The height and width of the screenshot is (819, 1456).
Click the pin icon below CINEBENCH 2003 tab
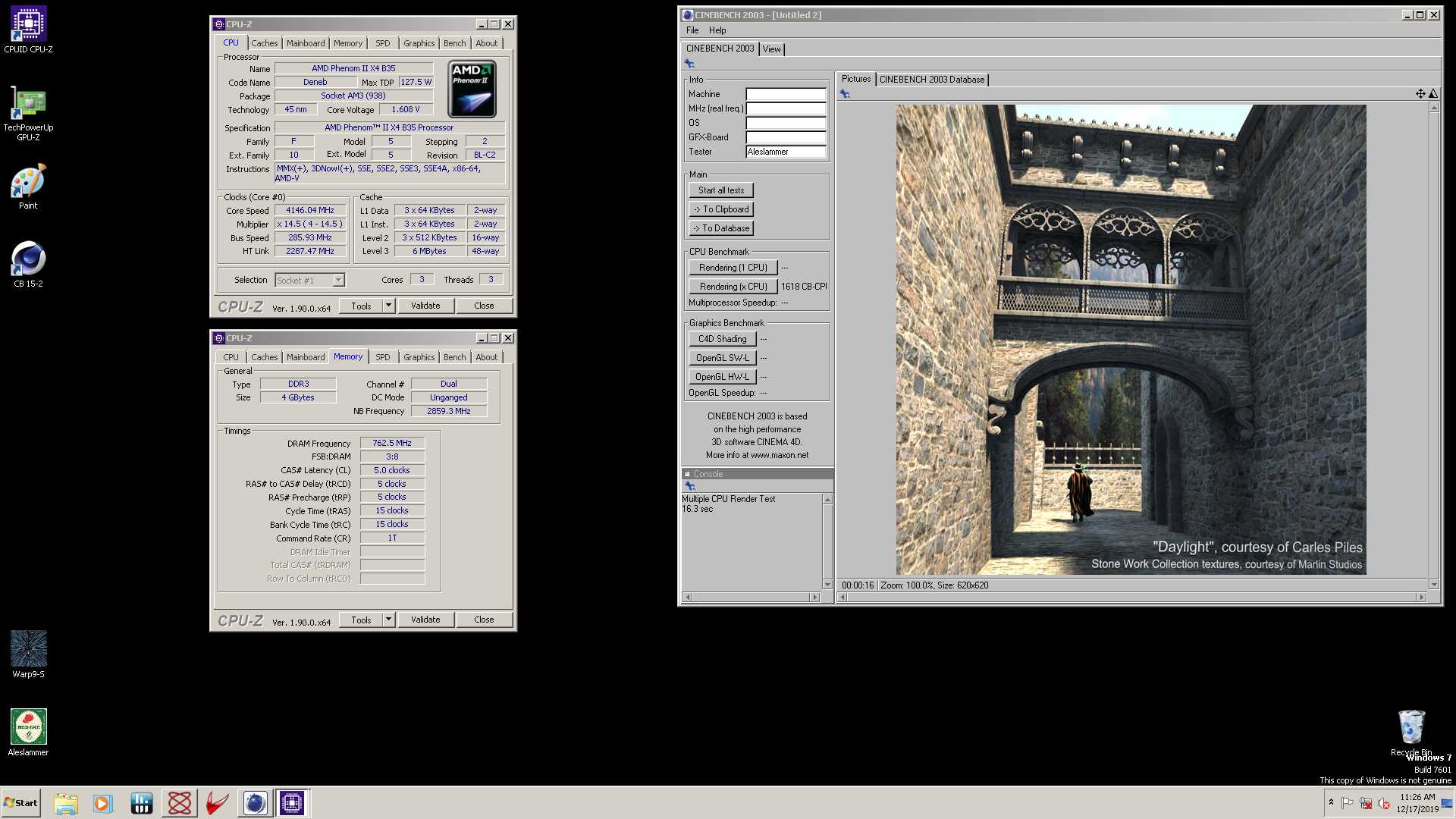[x=689, y=64]
